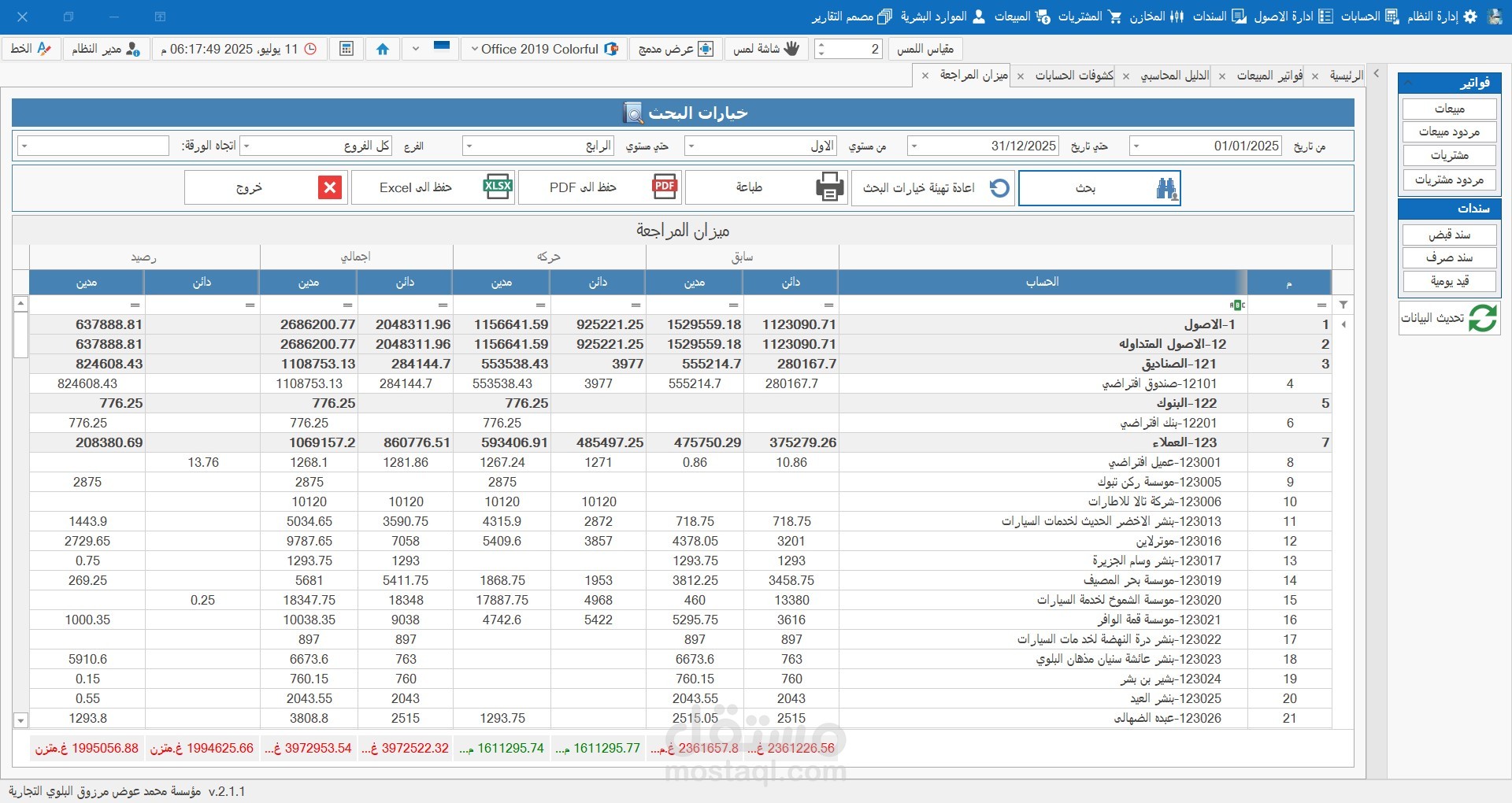1512x803 pixels.
Task: Export using the XLSX Excel icon
Action: (497, 187)
